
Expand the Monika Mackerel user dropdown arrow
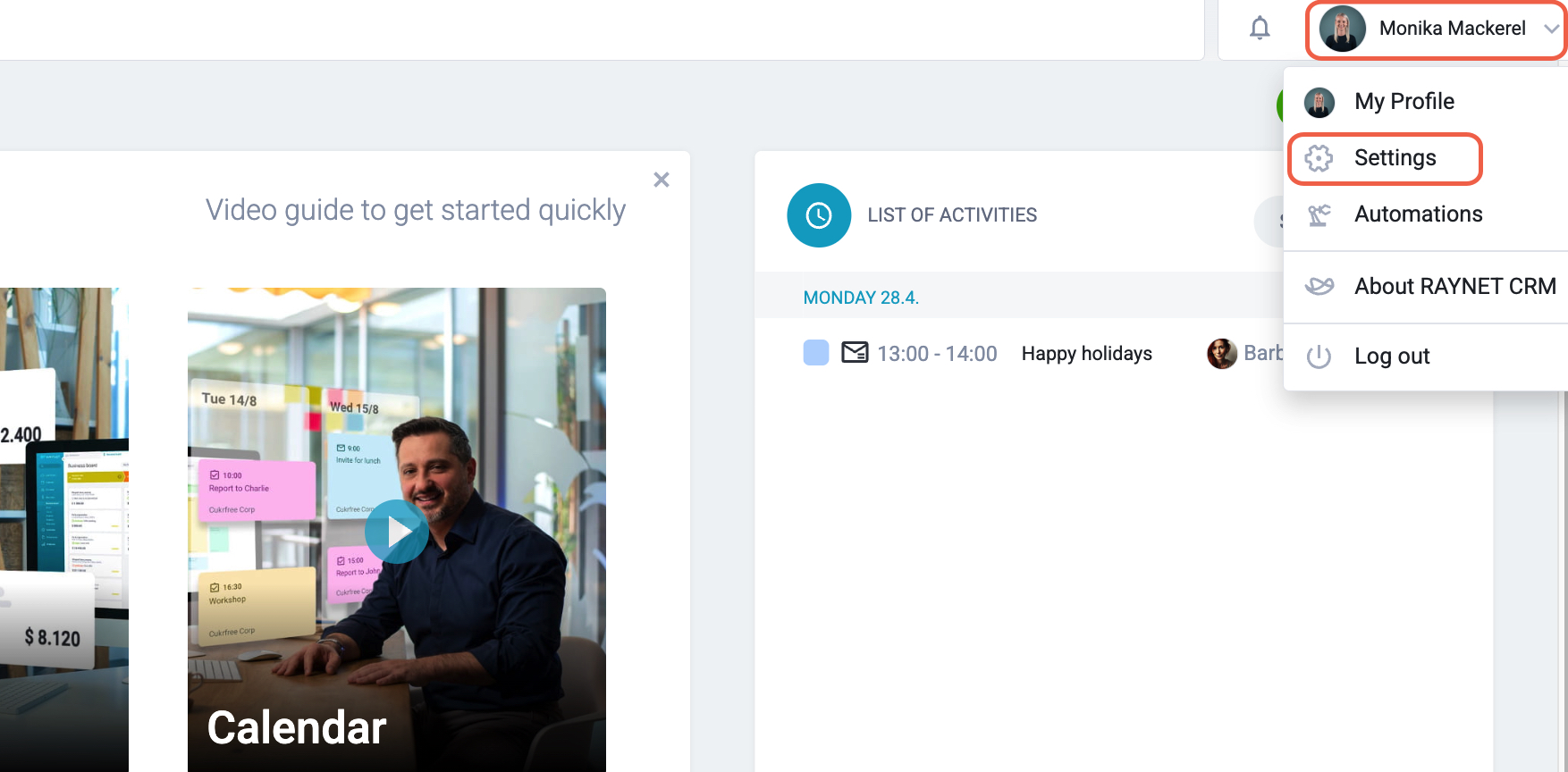[x=1551, y=29]
